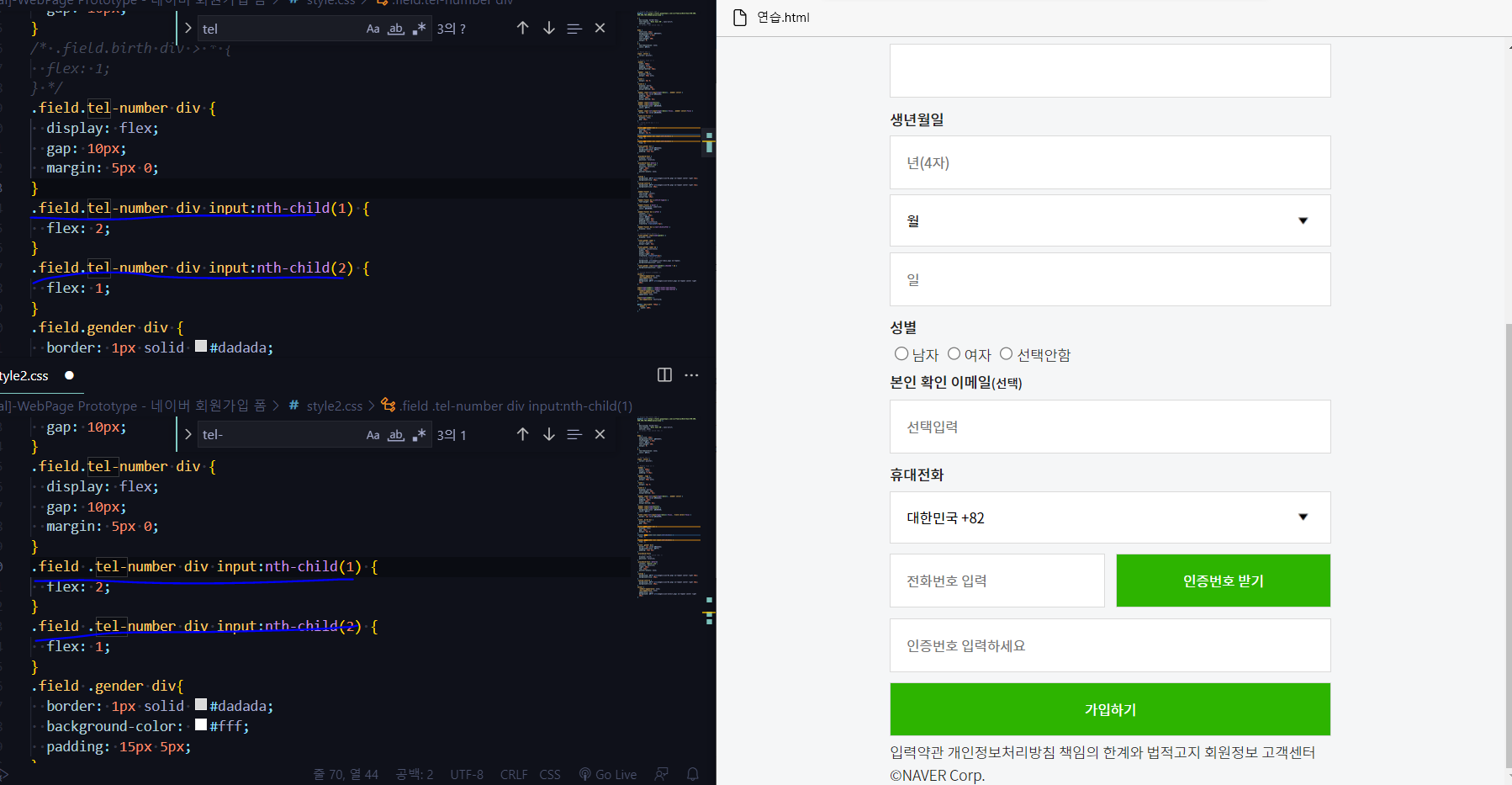Viewport: 1512px width, 785px height.
Task: Click the feedback icon in status bar
Action: click(663, 774)
